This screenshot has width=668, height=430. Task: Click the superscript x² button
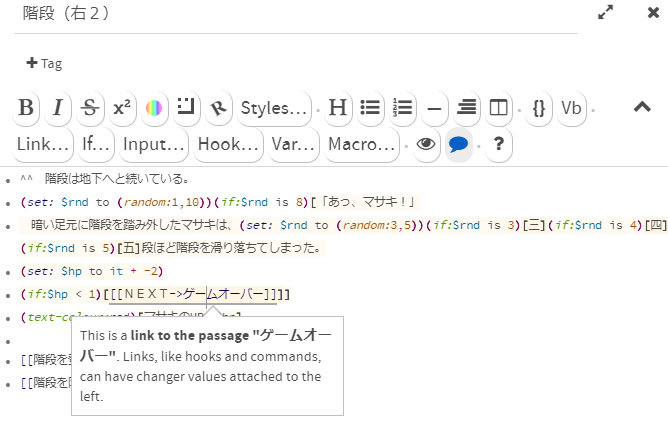pyautogui.click(x=122, y=108)
